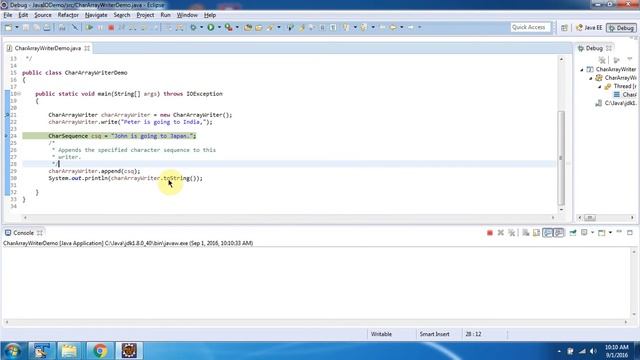
Task: Click the red Terminate button in toolbar
Action: (111, 27)
